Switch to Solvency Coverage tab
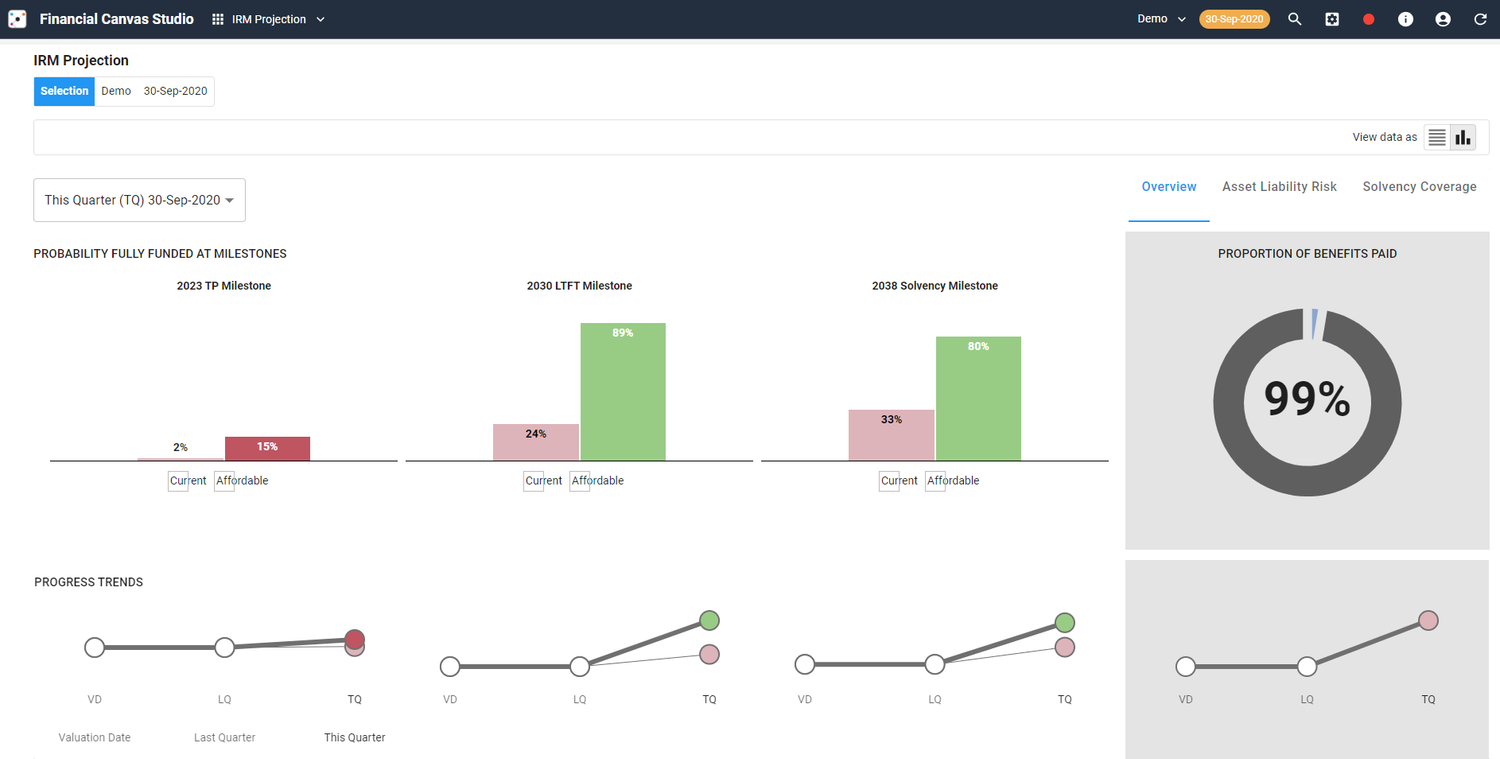 tap(1419, 187)
